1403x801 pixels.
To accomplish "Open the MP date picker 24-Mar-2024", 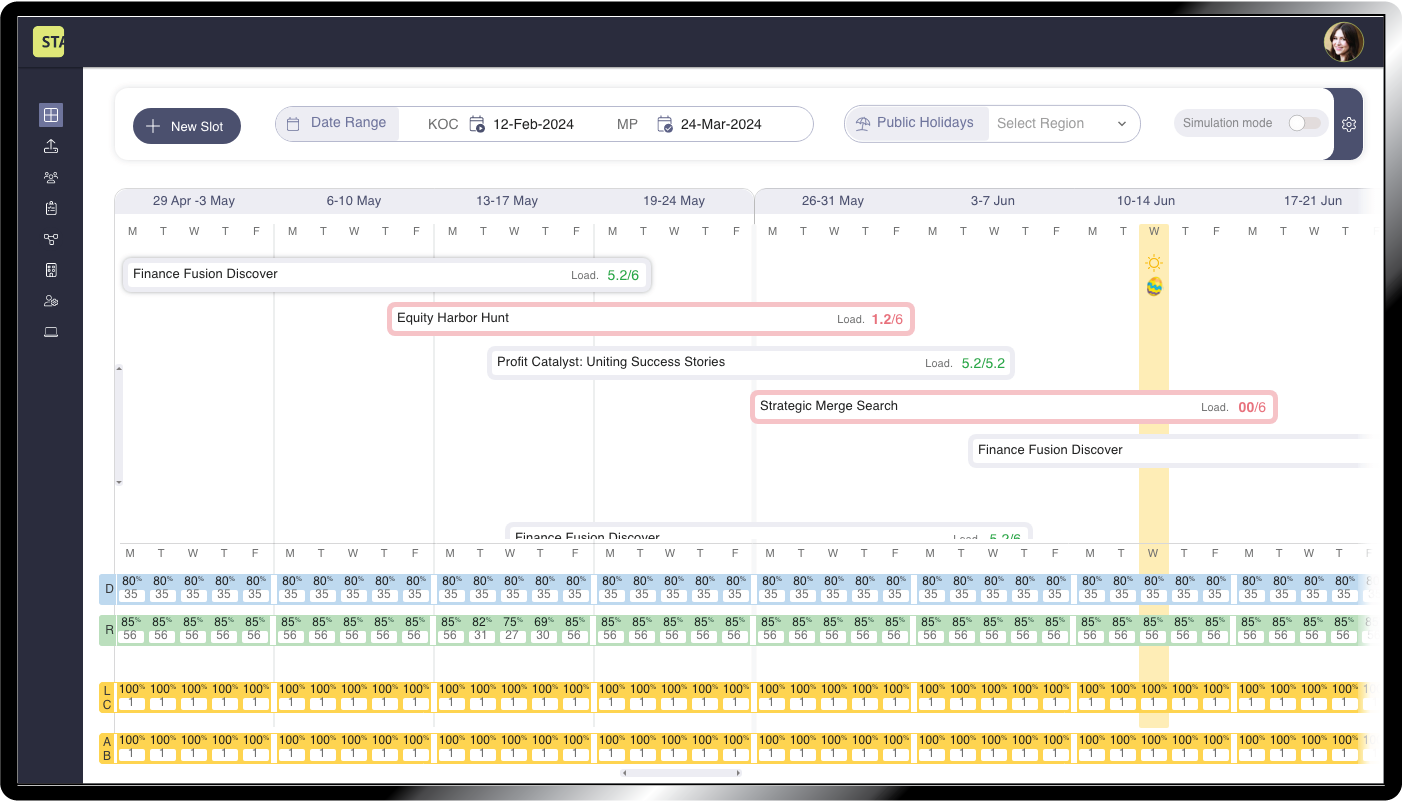I will 720,125.
